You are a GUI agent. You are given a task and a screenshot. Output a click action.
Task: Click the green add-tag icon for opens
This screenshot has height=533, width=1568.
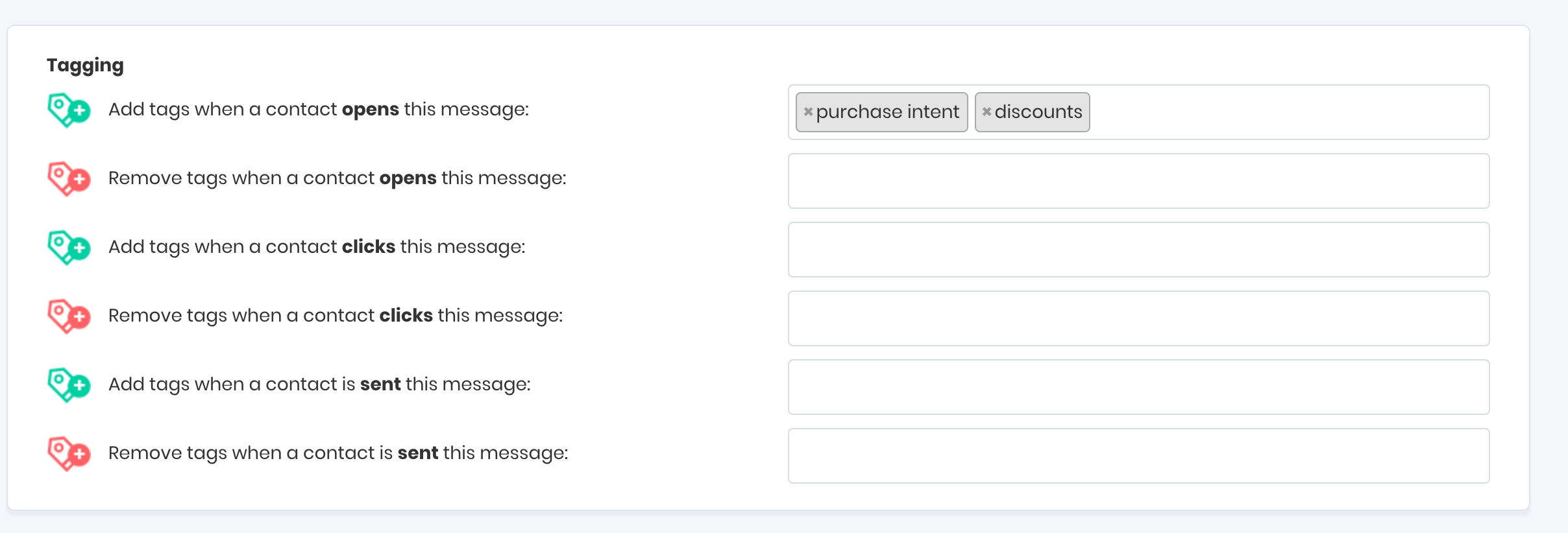(x=68, y=110)
